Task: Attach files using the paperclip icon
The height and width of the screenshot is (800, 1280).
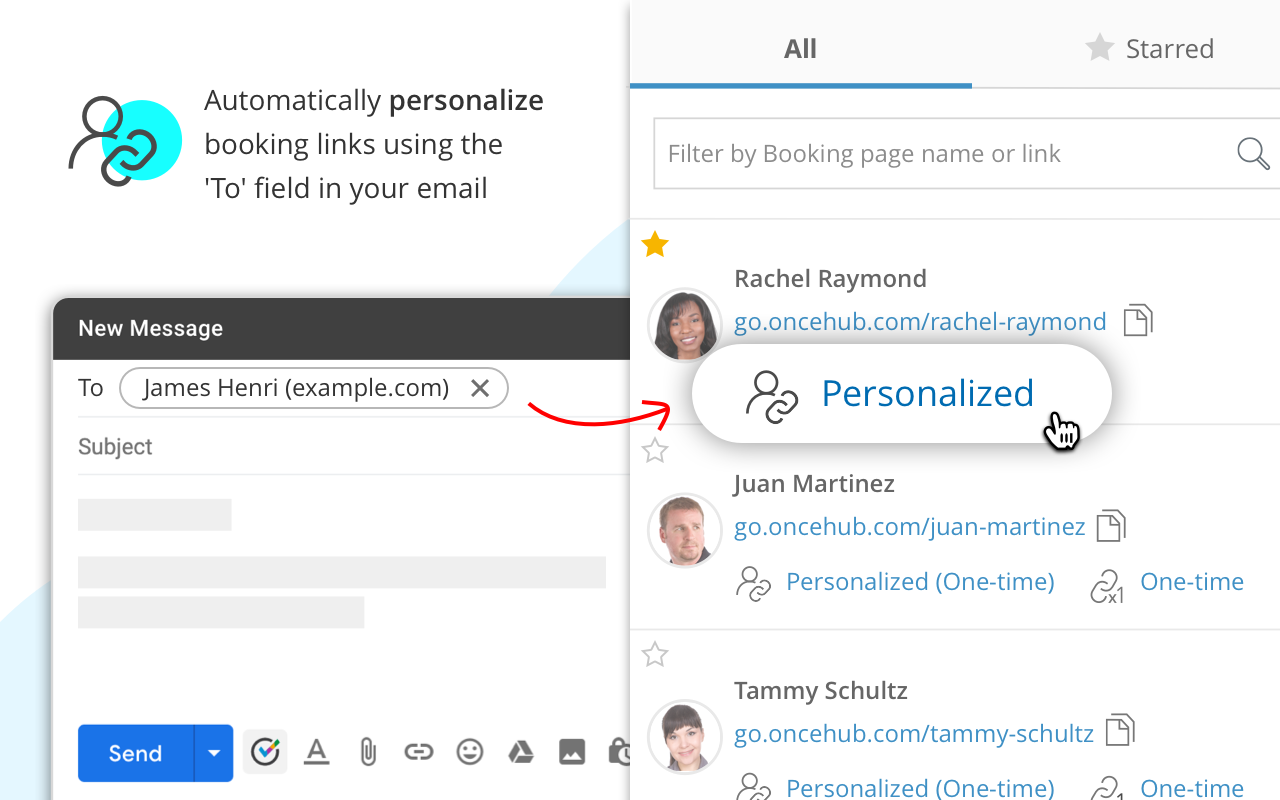Action: 368,752
